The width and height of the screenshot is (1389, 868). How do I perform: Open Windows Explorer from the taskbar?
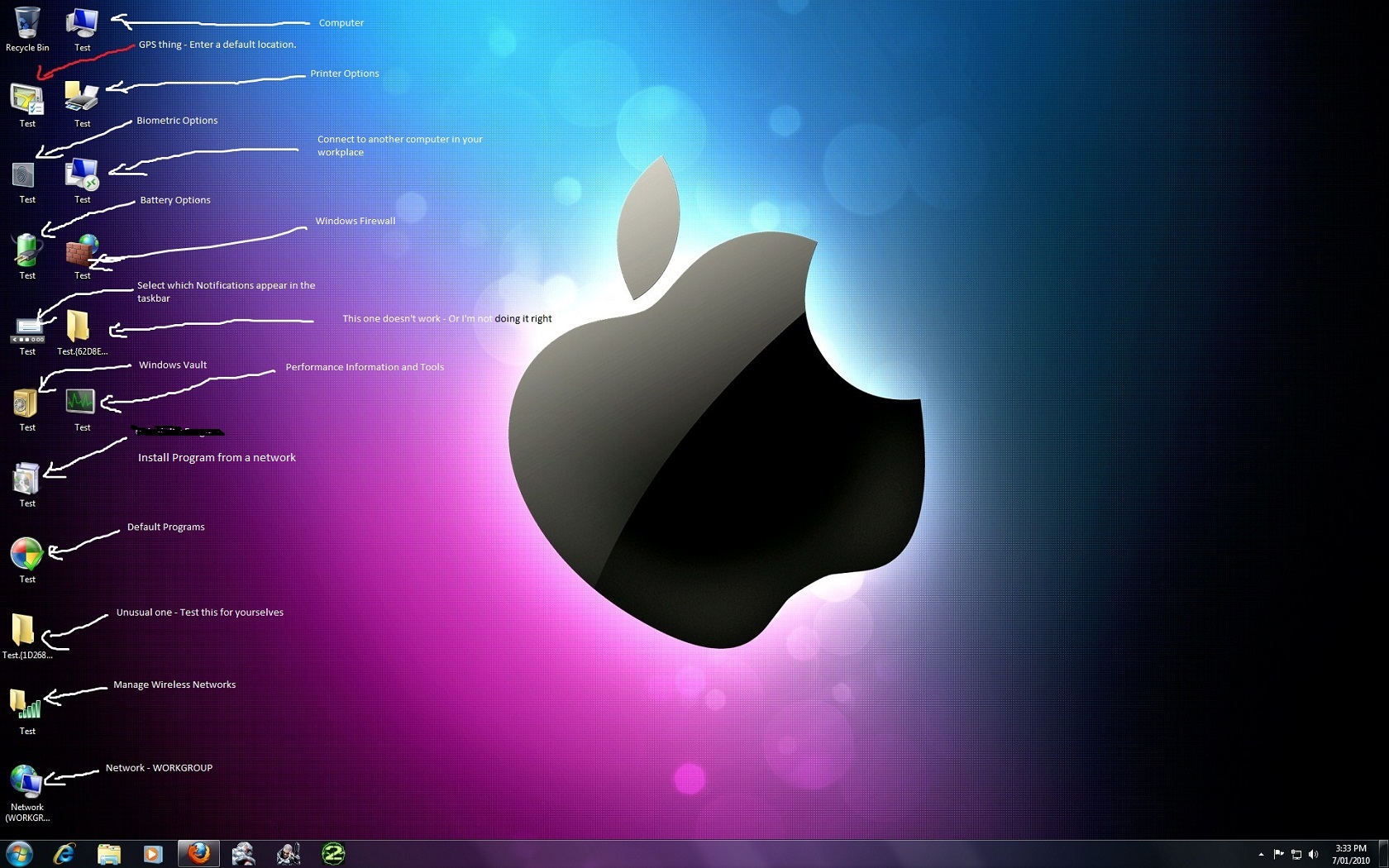coord(108,853)
